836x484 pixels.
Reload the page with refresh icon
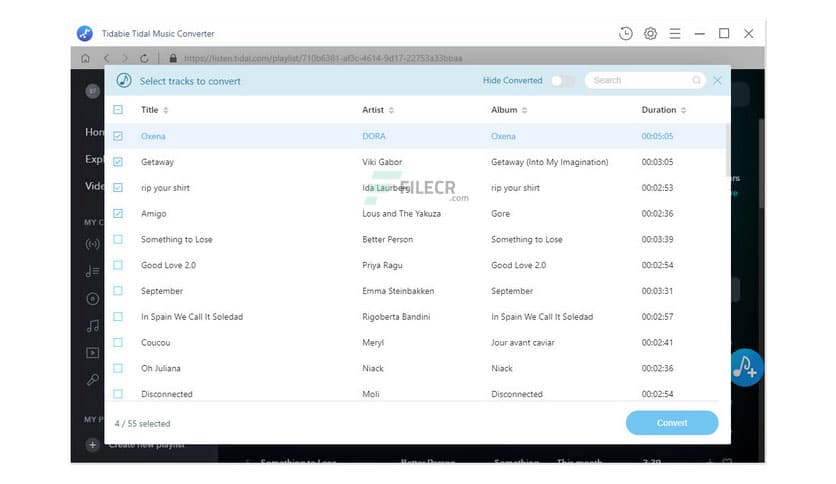pyautogui.click(x=144, y=58)
